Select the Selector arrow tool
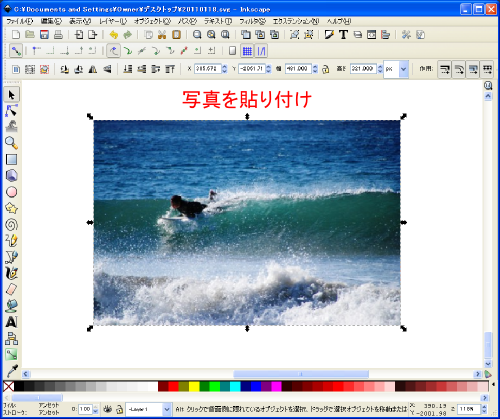 pos(12,95)
